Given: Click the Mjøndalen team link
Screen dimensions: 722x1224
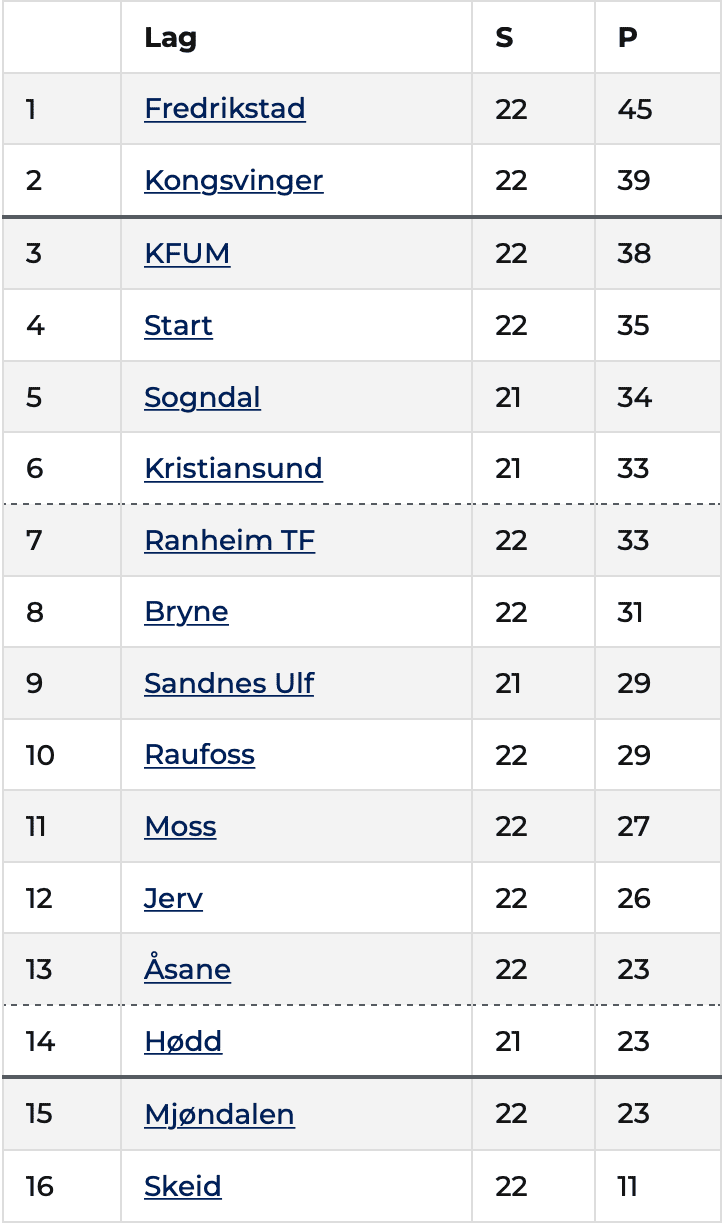Looking at the screenshot, I should click(219, 1113).
